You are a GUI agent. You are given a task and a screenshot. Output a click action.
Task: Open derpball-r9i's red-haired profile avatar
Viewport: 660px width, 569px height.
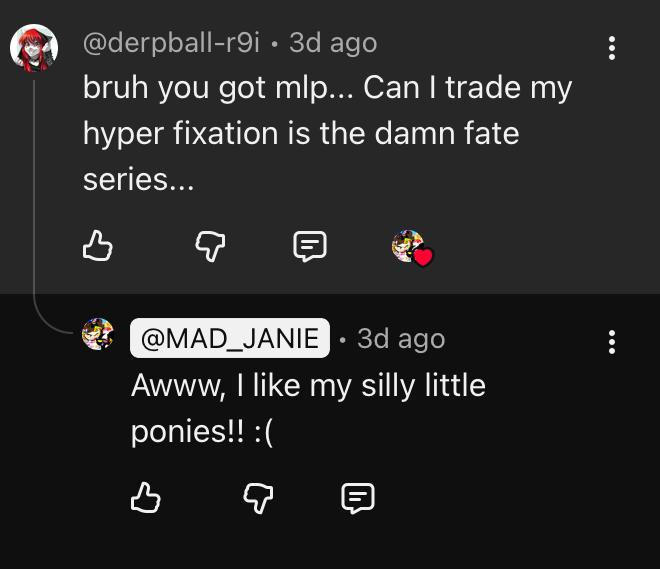click(34, 48)
